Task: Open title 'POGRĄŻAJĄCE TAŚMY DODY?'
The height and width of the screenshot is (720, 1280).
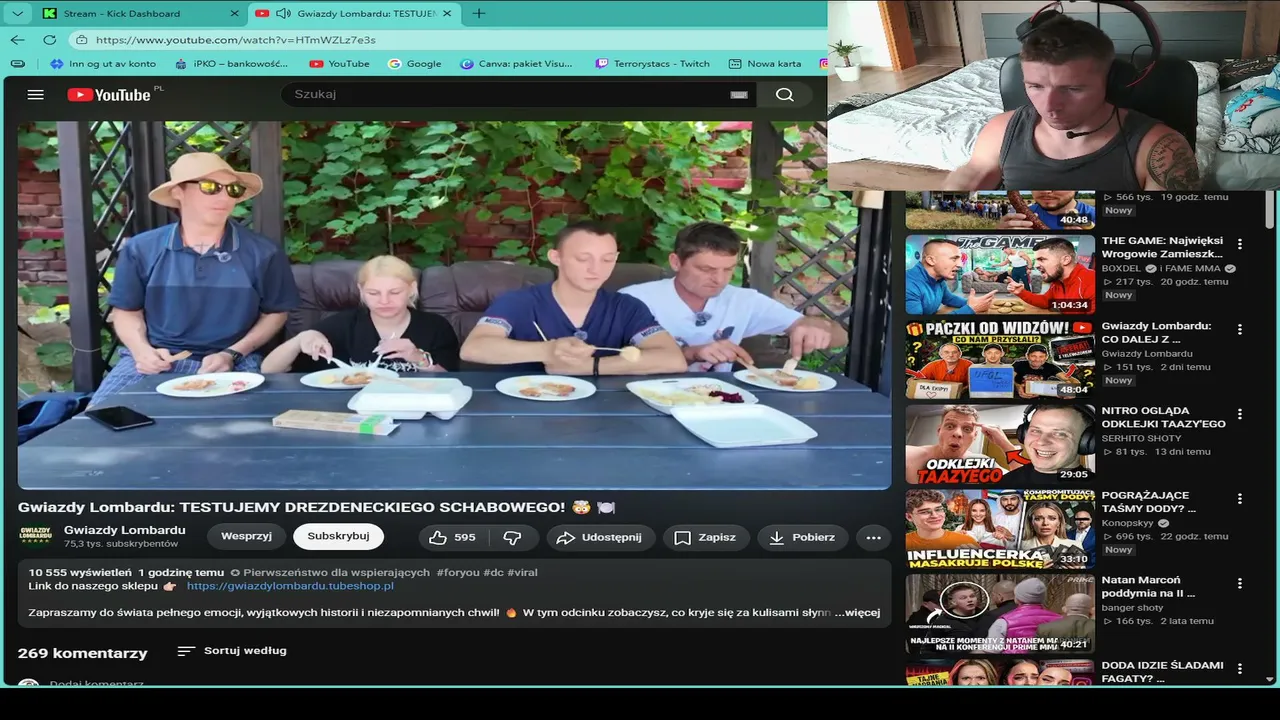Action: pos(1149,502)
